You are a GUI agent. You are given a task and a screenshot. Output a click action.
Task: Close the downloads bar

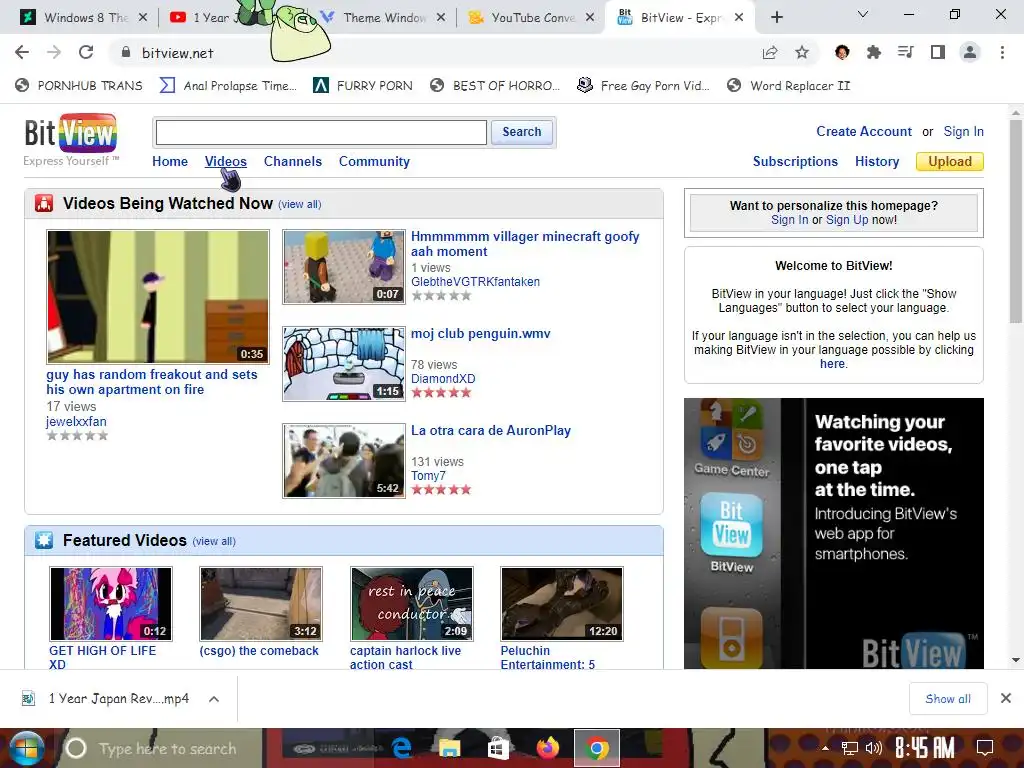click(1006, 698)
